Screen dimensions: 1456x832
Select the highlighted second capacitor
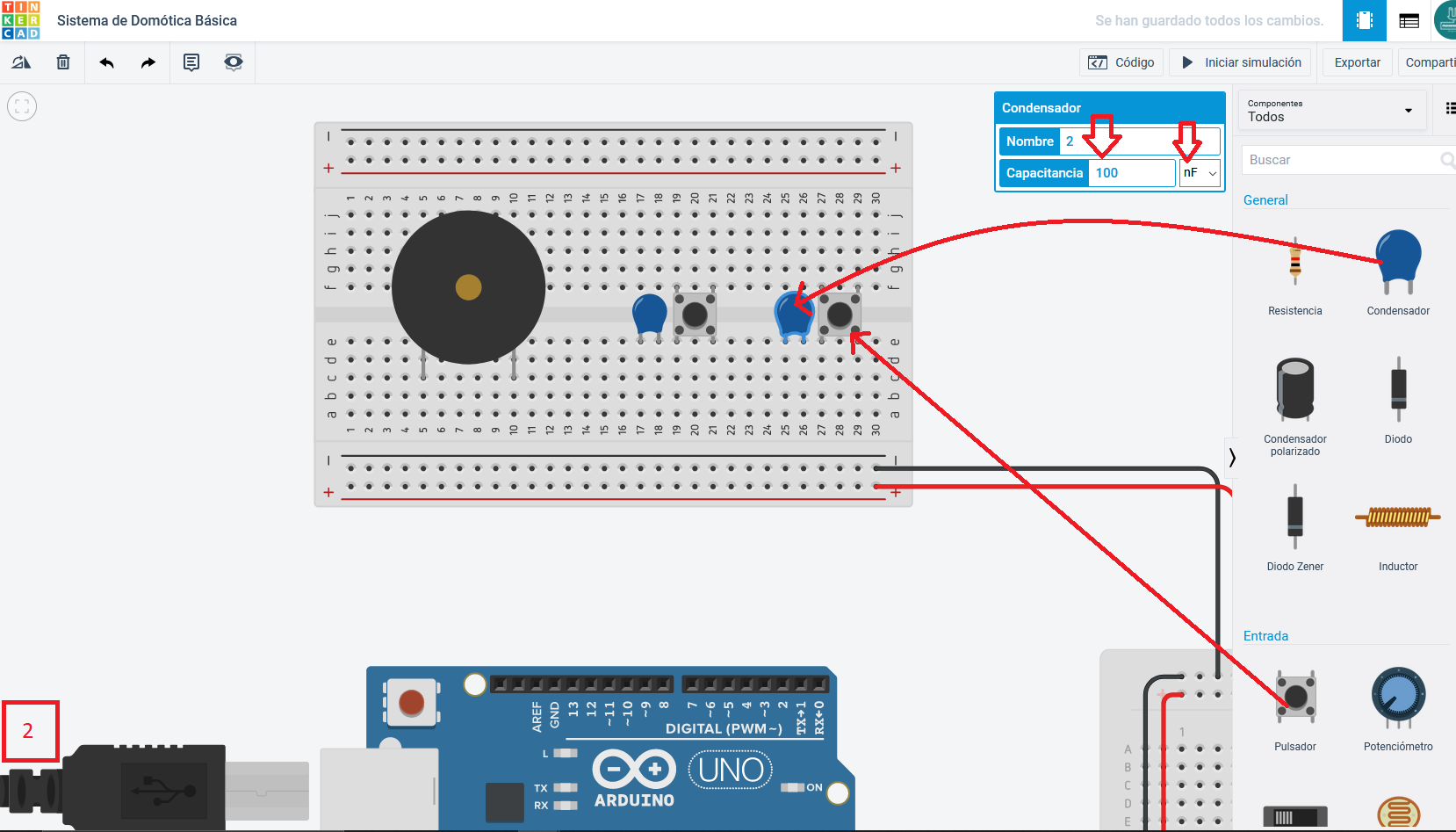(794, 318)
